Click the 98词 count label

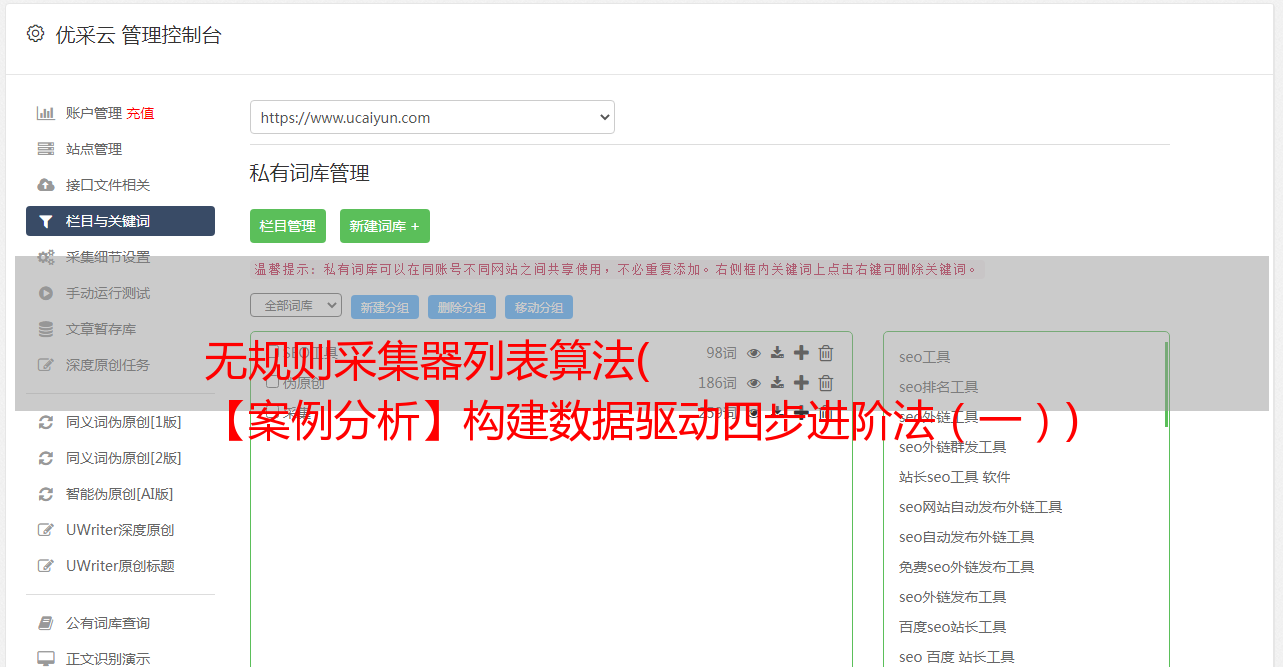point(721,352)
